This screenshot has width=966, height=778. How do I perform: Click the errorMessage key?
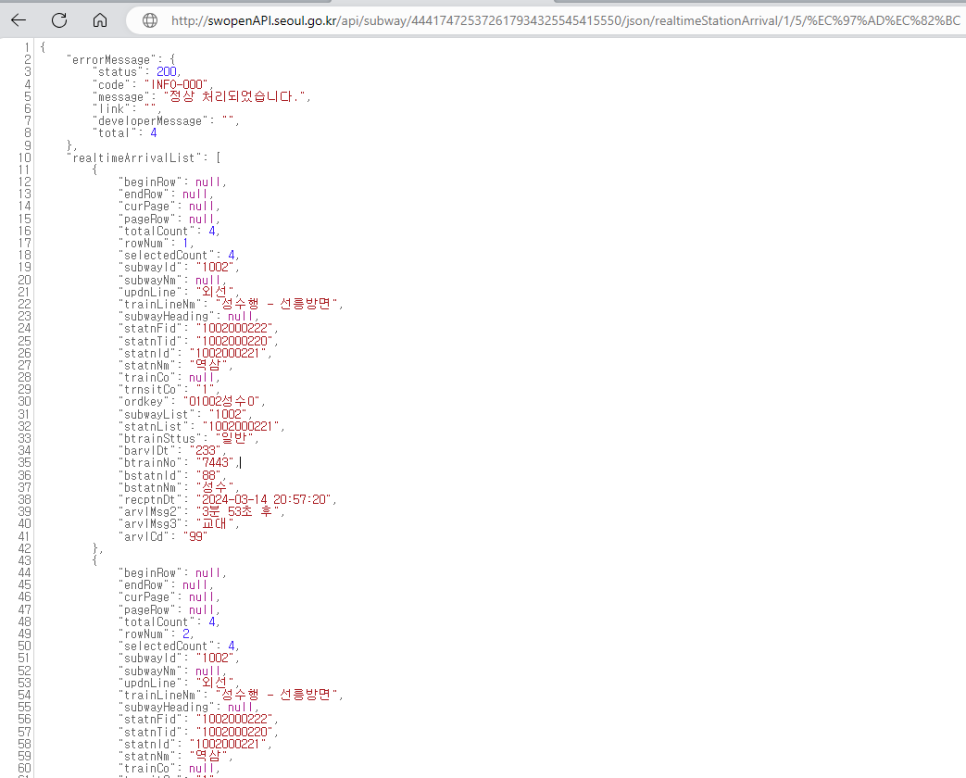(111, 60)
